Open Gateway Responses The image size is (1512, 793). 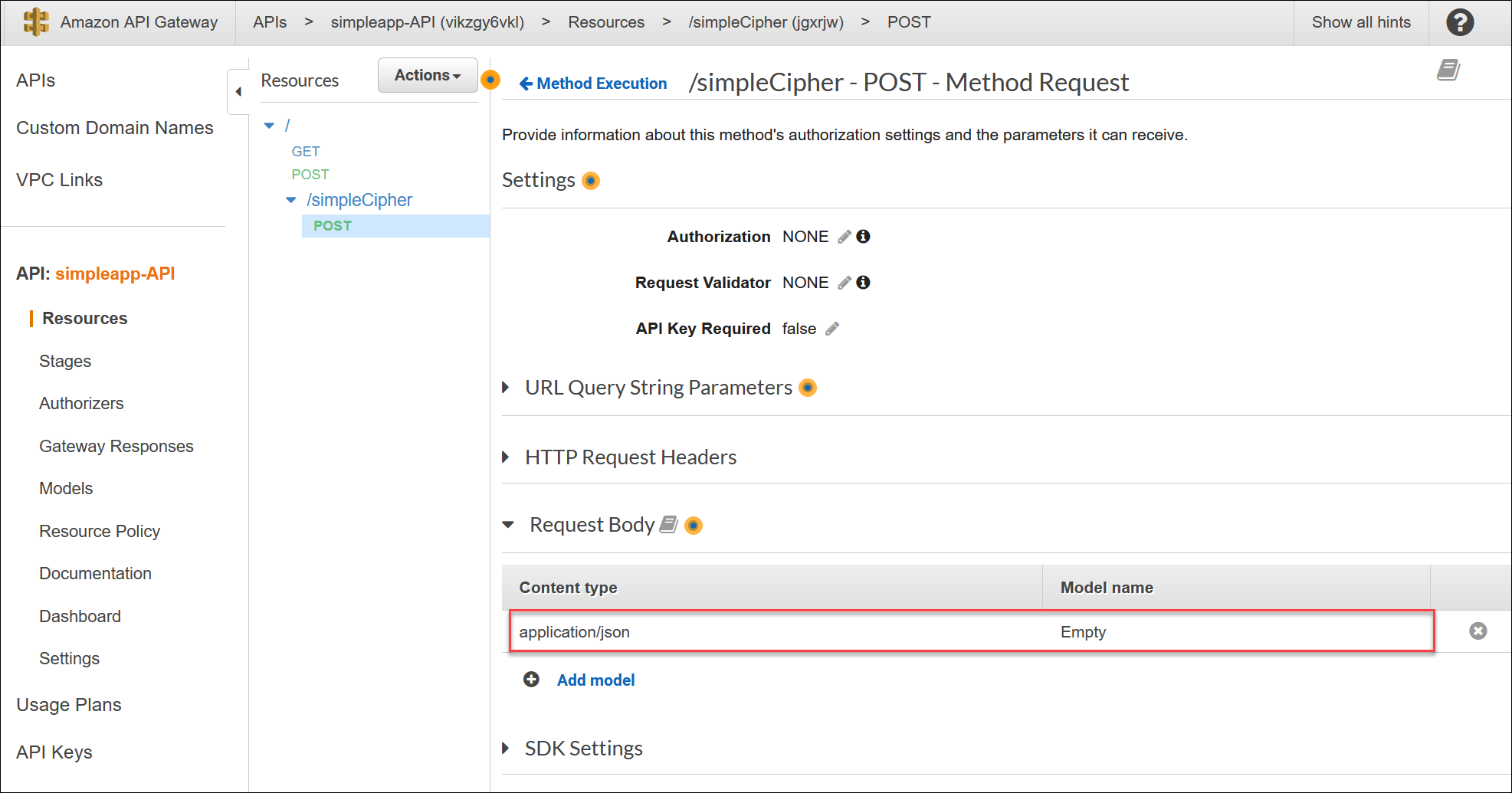[x=116, y=446]
